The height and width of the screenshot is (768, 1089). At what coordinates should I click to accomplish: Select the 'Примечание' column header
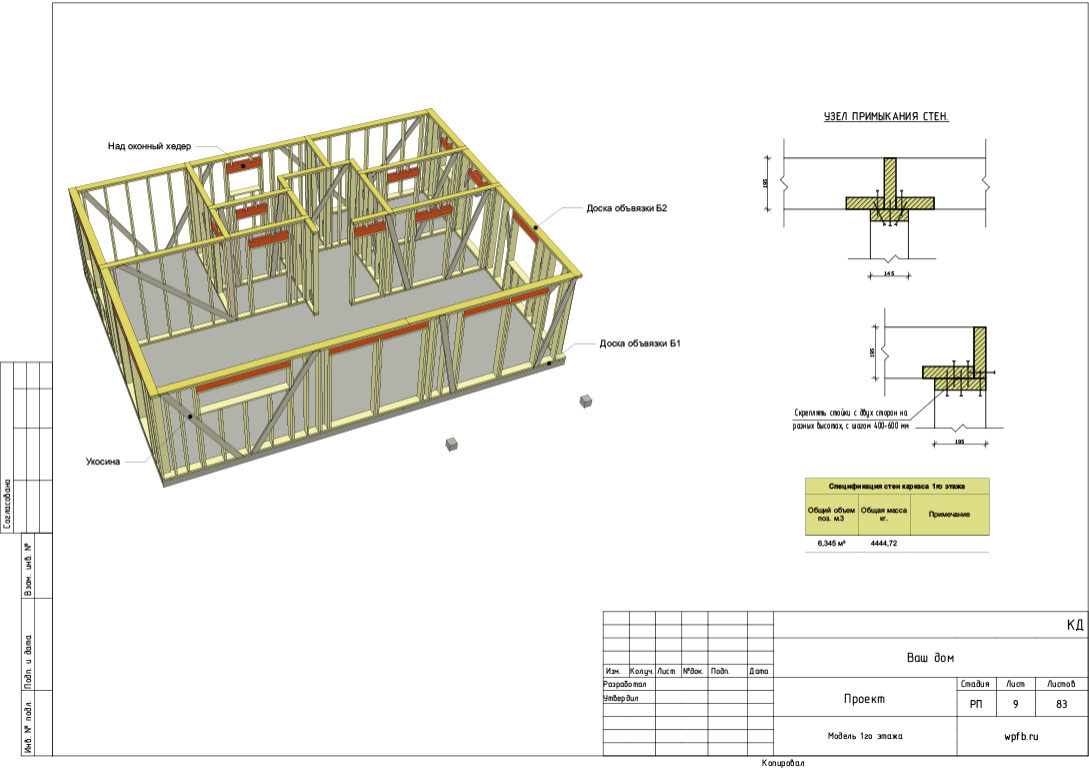[949, 514]
